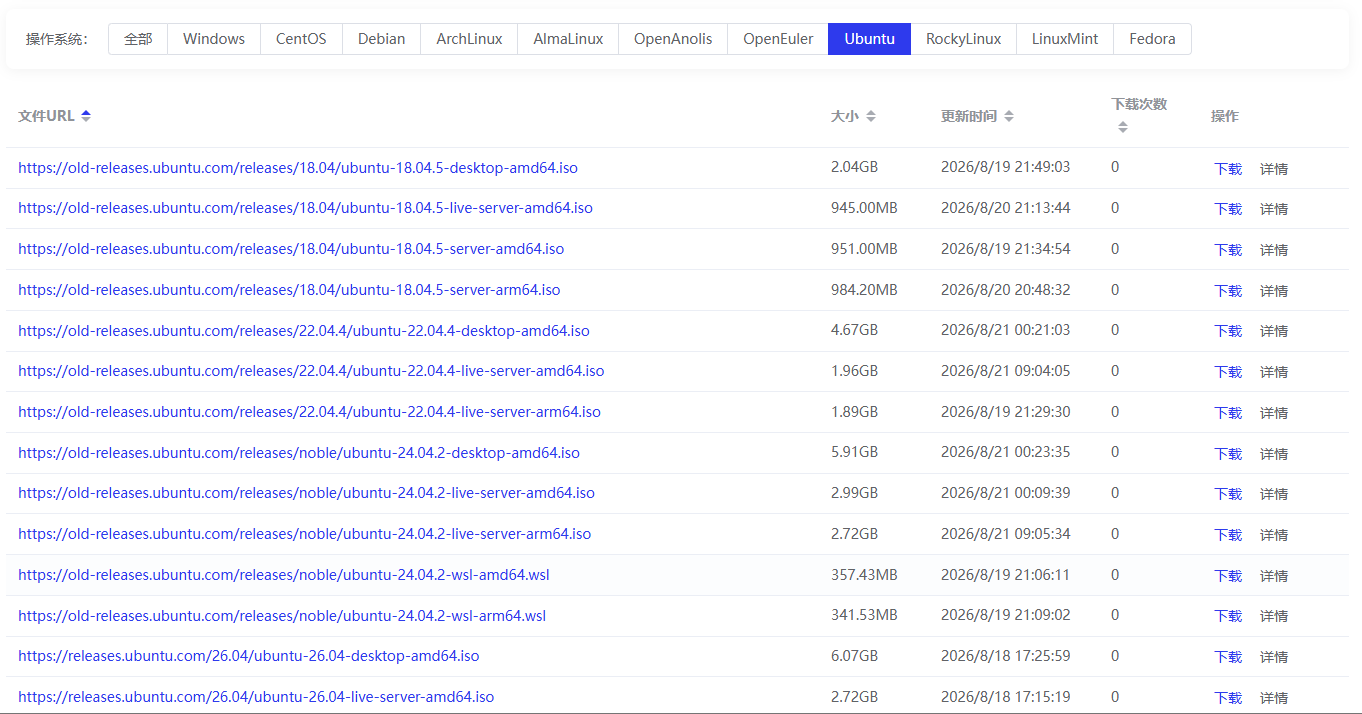View 详情 for ubuntu-24.04.2-live-server-amd64.iso
The width and height of the screenshot is (1362, 714).
click(x=1274, y=494)
